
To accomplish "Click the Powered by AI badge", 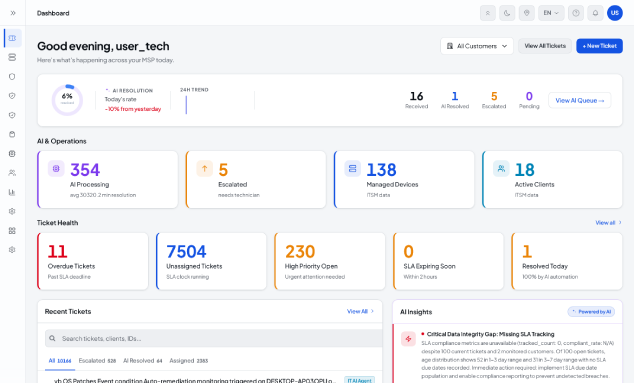I will pyautogui.click(x=591, y=312).
